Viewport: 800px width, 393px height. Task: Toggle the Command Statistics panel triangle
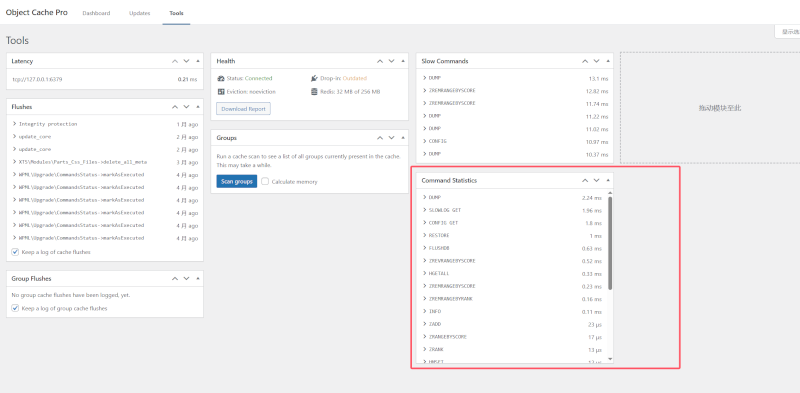[x=608, y=180]
